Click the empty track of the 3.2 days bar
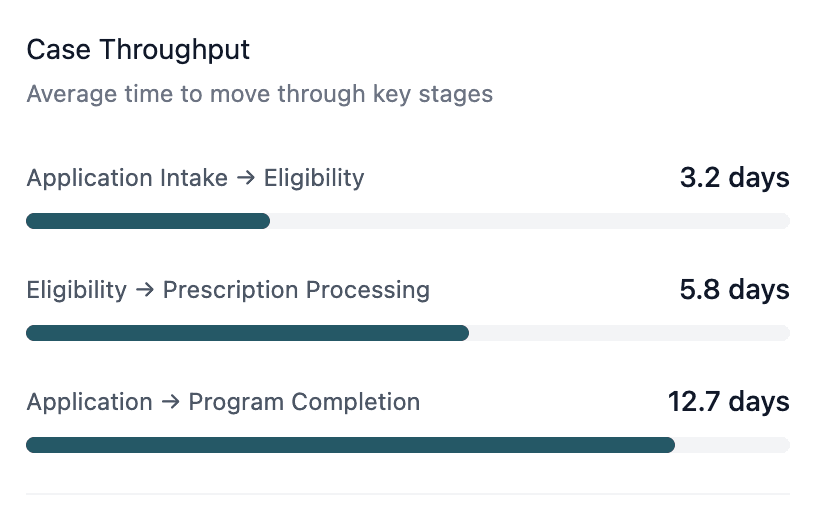Screen dimensions: 824x524 (530, 221)
